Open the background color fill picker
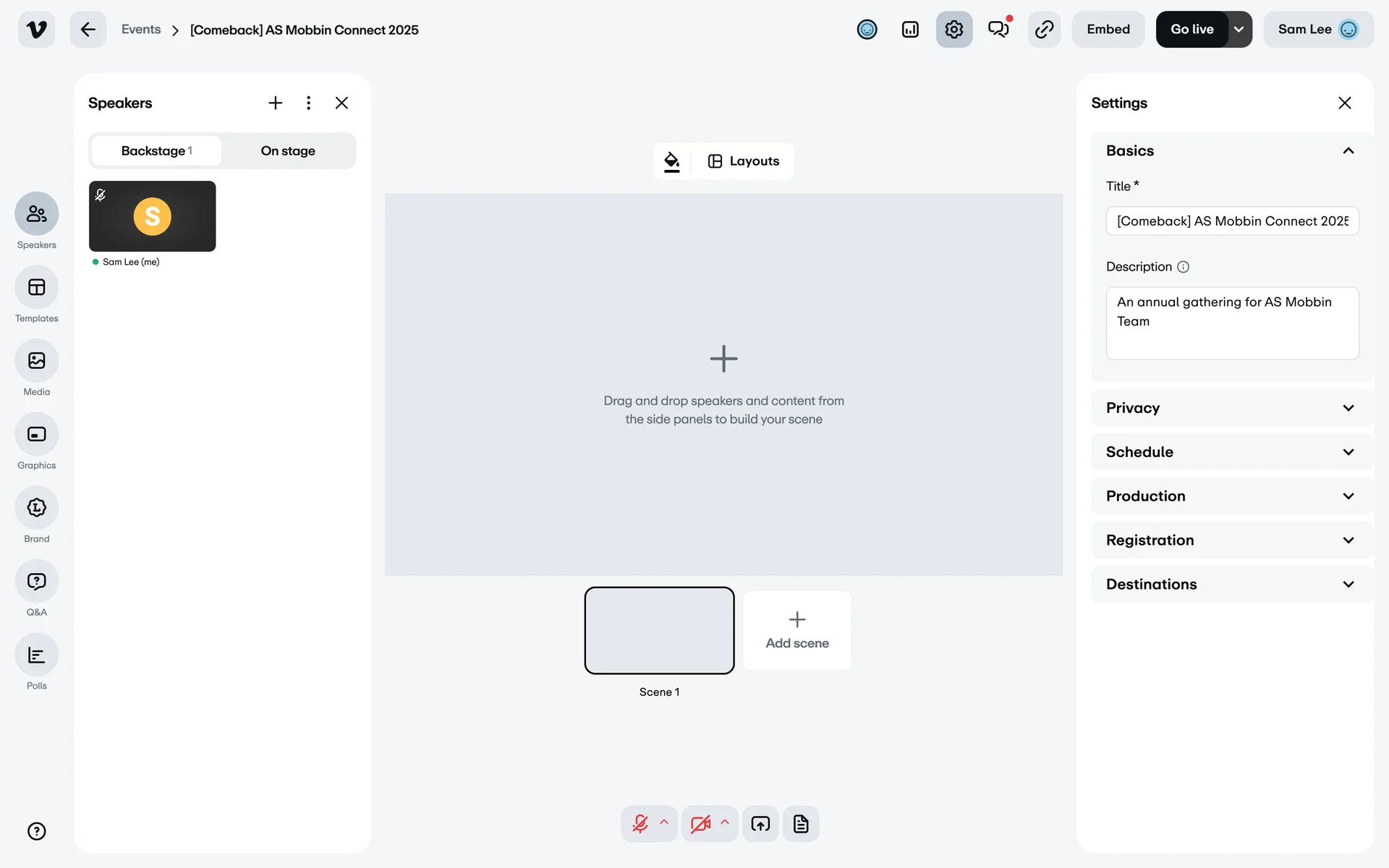Viewport: 1389px width, 868px height. pos(672,161)
